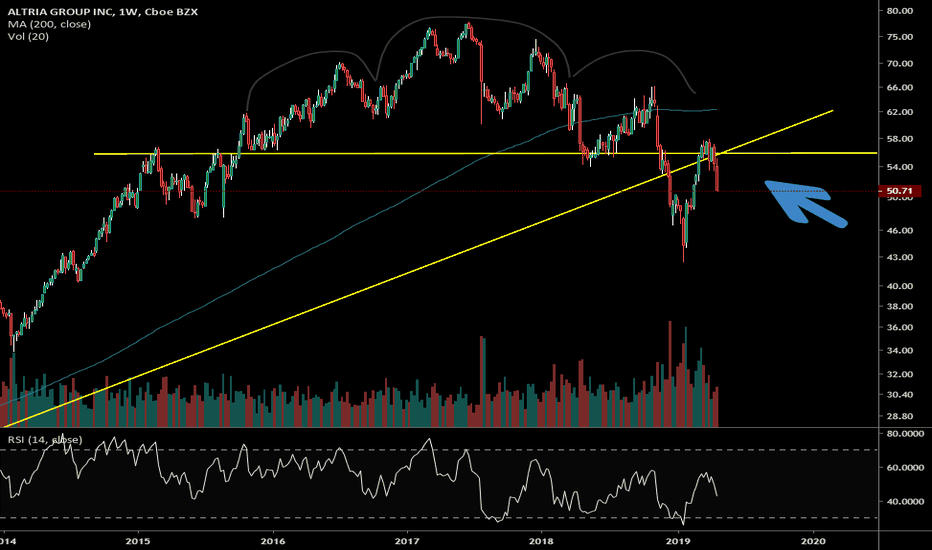Click the 80.0000 RSI scale label
Viewport: 932px width, 550px height.
coord(905,434)
